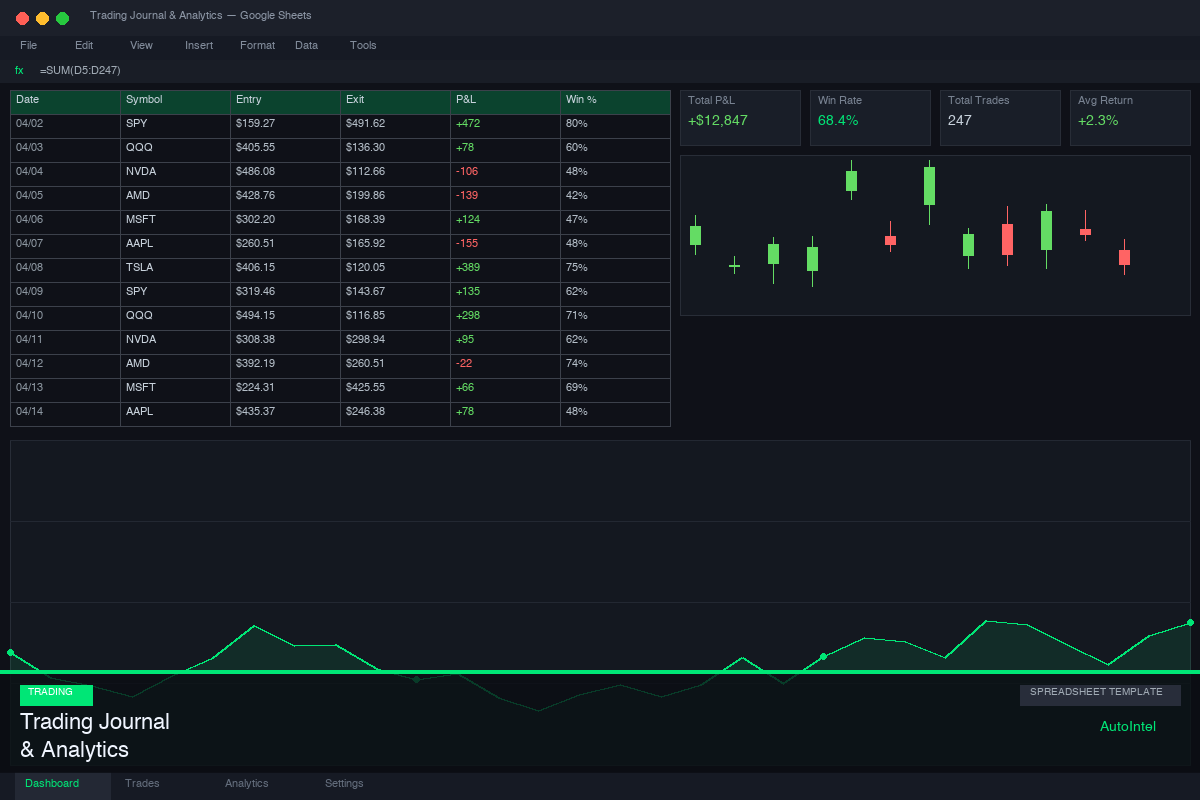Click the Entry column header
Screen dimensions: 1200x800
285,100
